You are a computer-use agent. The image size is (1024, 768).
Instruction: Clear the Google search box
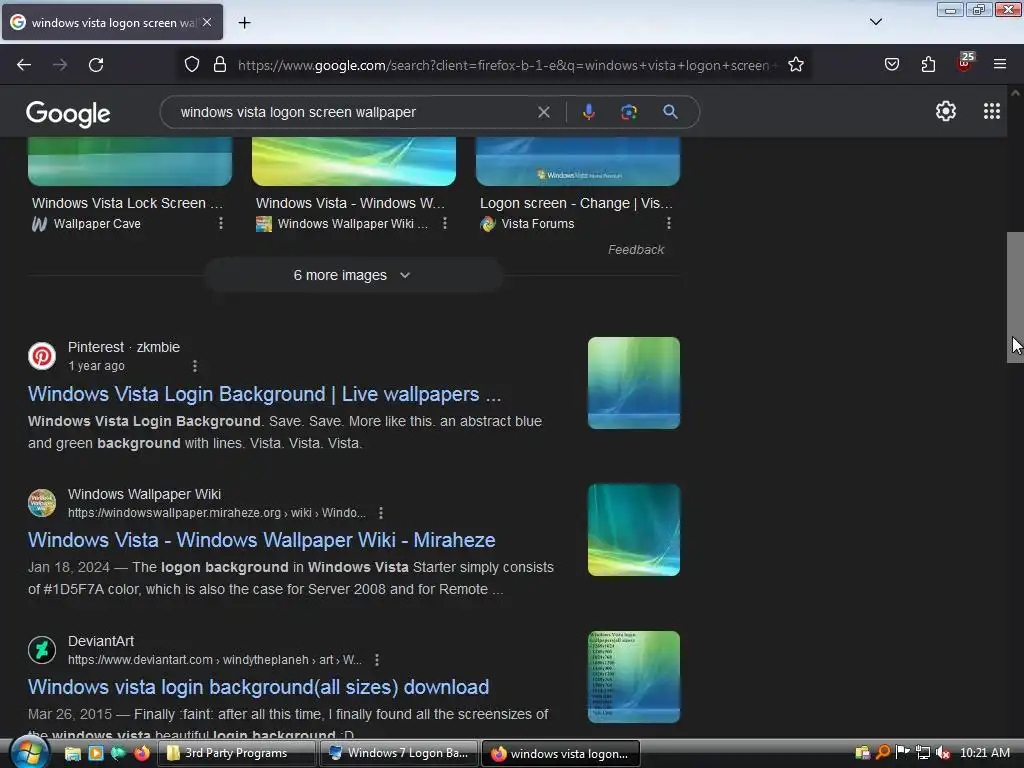tap(543, 112)
